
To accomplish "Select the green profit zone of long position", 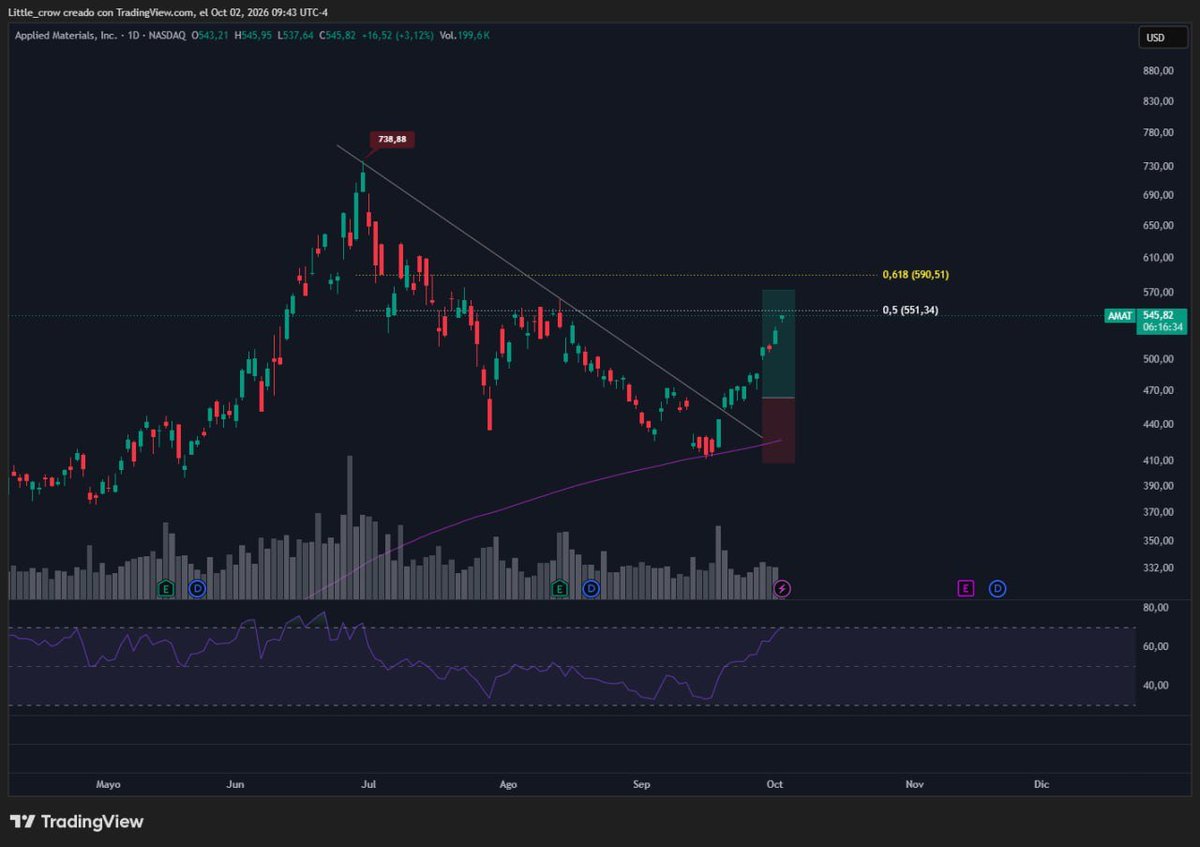I will pos(778,343).
